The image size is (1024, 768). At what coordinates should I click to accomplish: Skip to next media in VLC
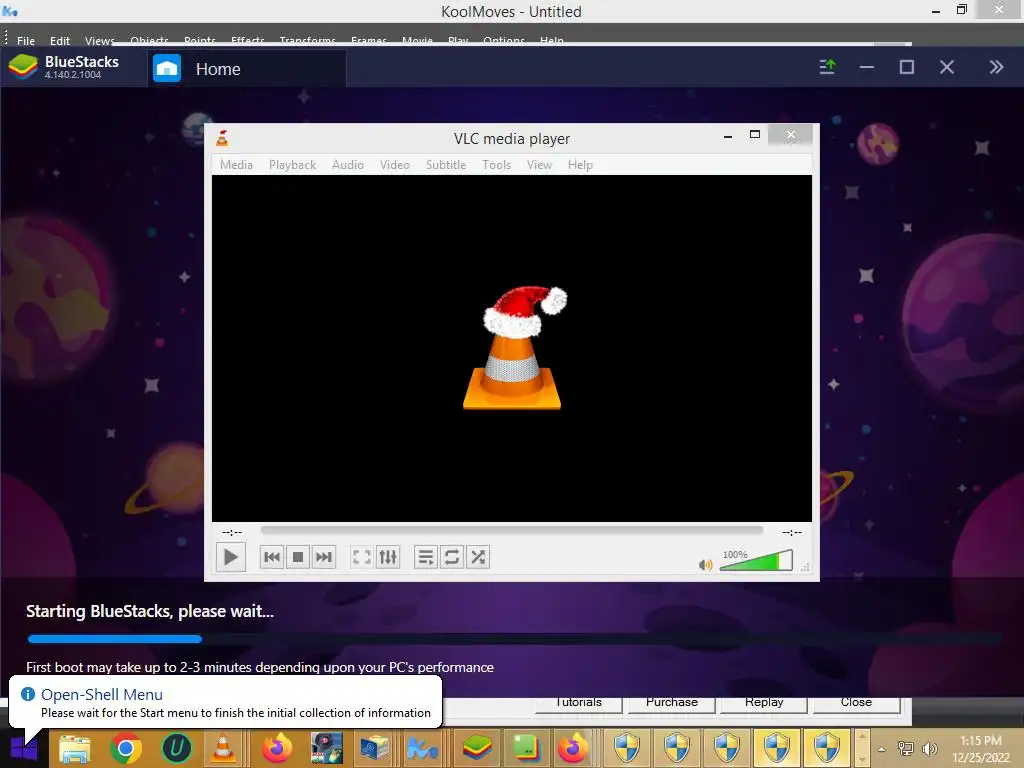(x=324, y=557)
